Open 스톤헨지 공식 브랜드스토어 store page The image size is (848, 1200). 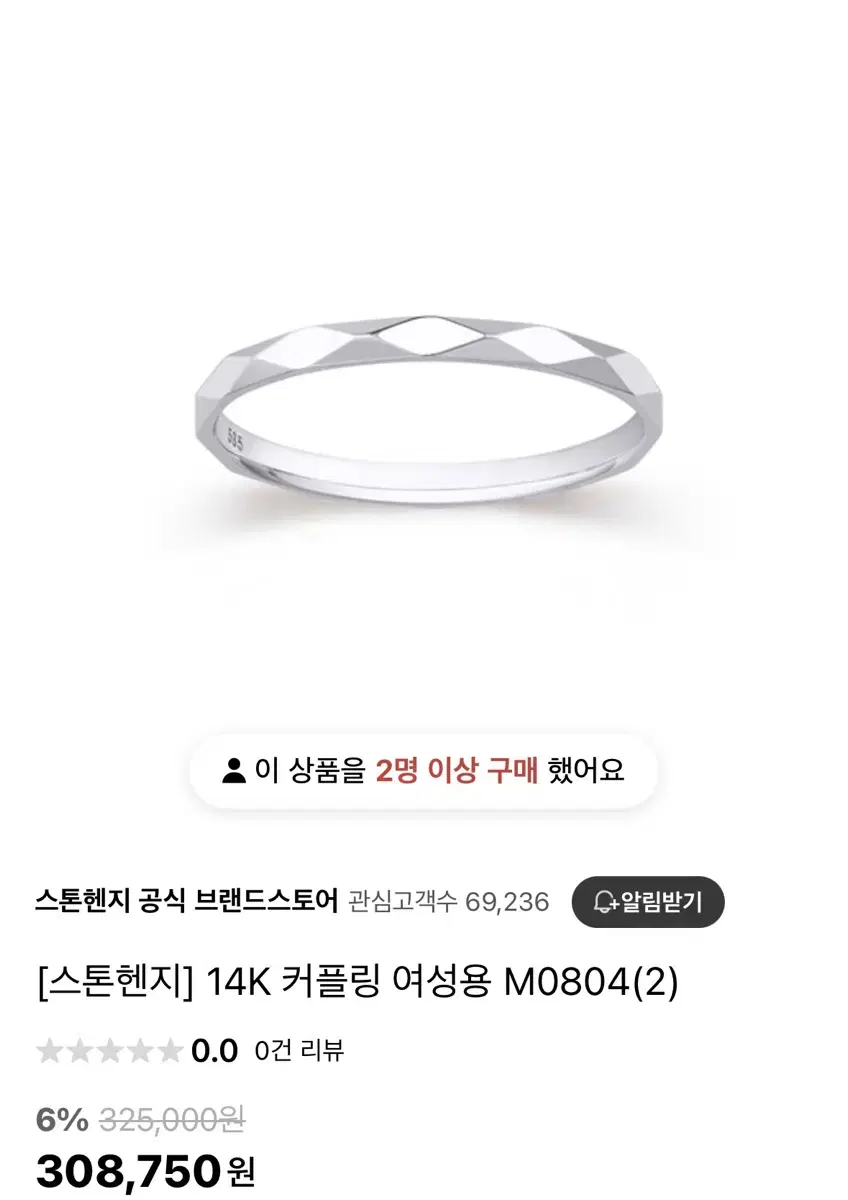tap(186, 901)
